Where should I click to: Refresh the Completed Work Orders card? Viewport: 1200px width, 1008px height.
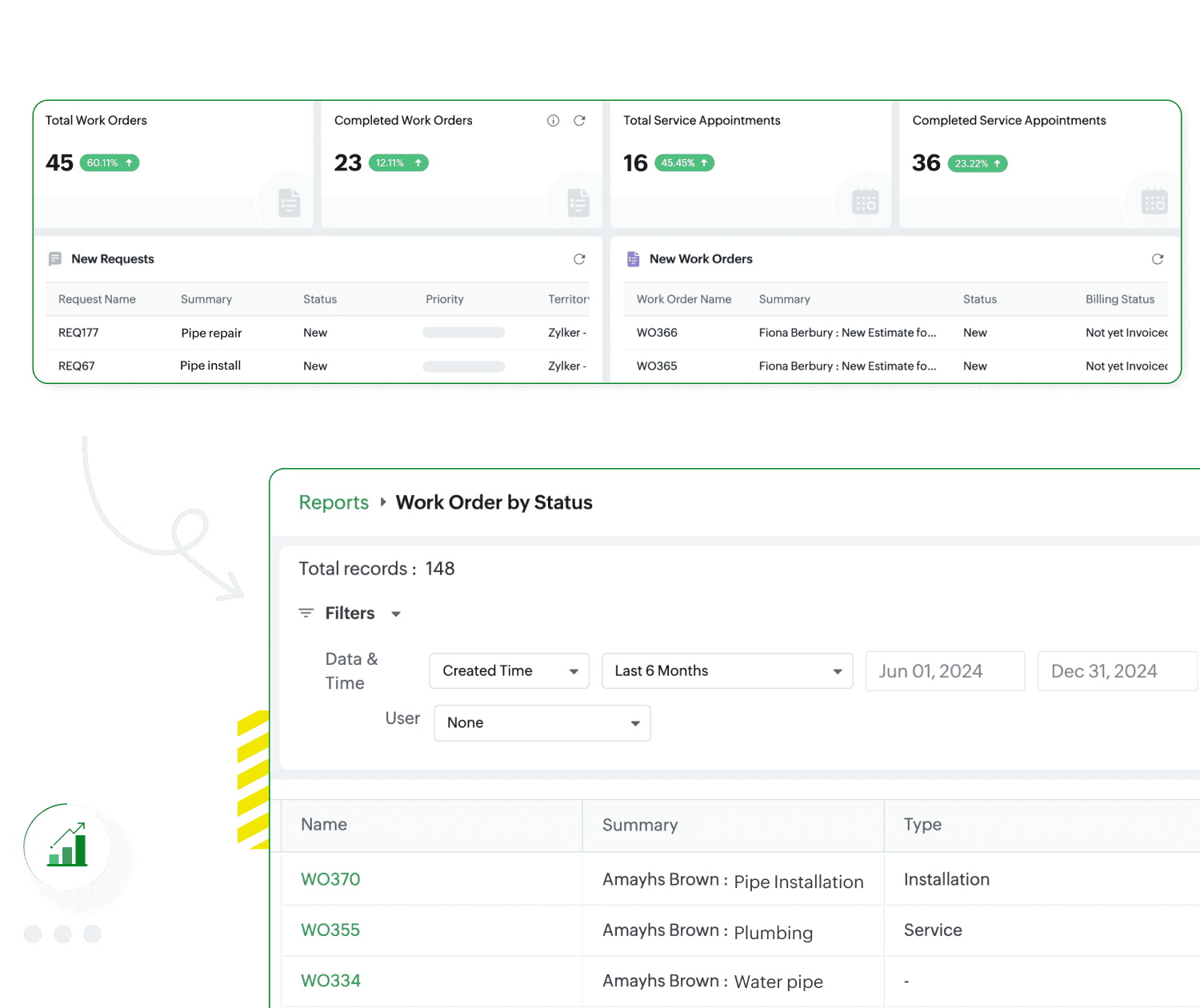pos(579,121)
